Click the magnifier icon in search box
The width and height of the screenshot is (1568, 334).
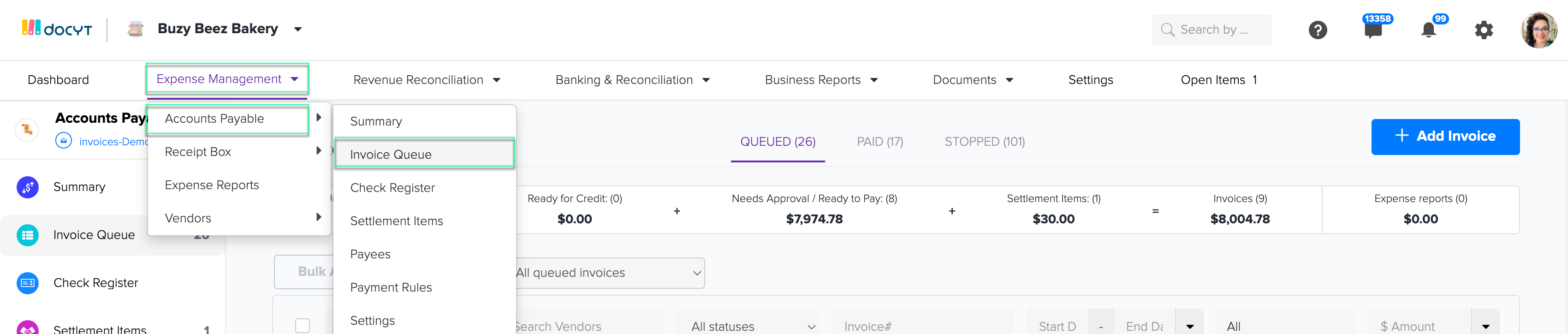coord(1167,30)
